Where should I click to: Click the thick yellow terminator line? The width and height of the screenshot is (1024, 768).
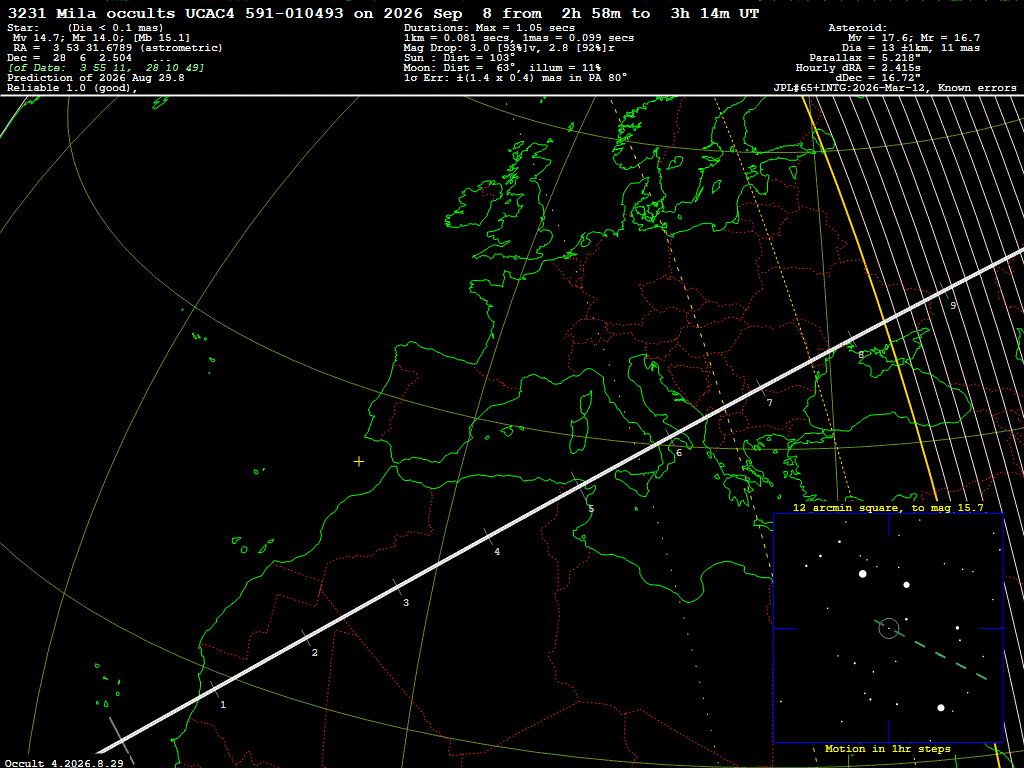click(x=869, y=298)
